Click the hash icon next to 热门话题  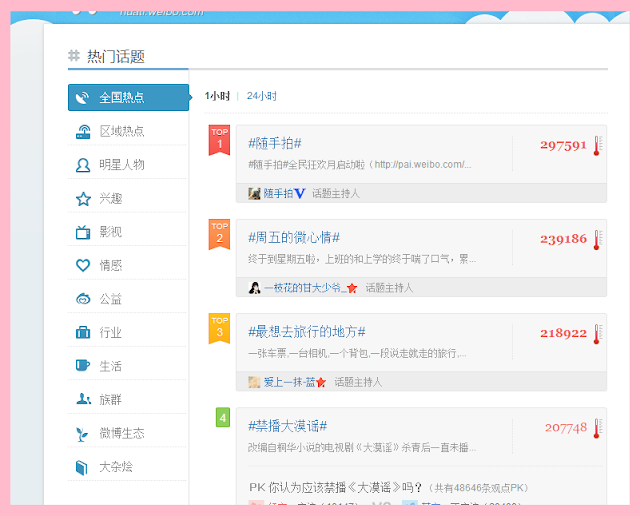(74, 56)
